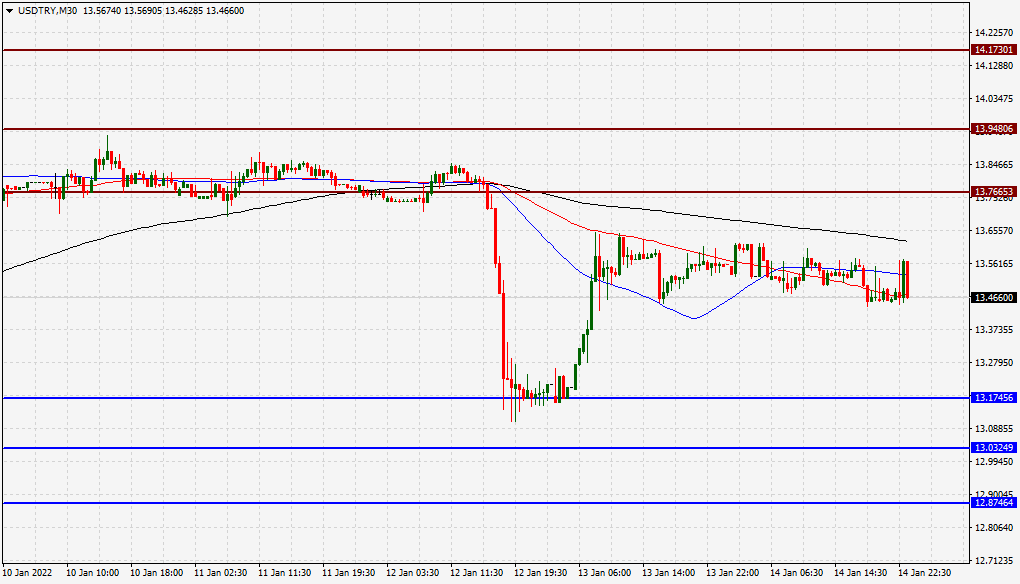Screen dimensions: 1020x584
Task: Select the 14 Jan 06:30 time label
Action: tap(797, 573)
